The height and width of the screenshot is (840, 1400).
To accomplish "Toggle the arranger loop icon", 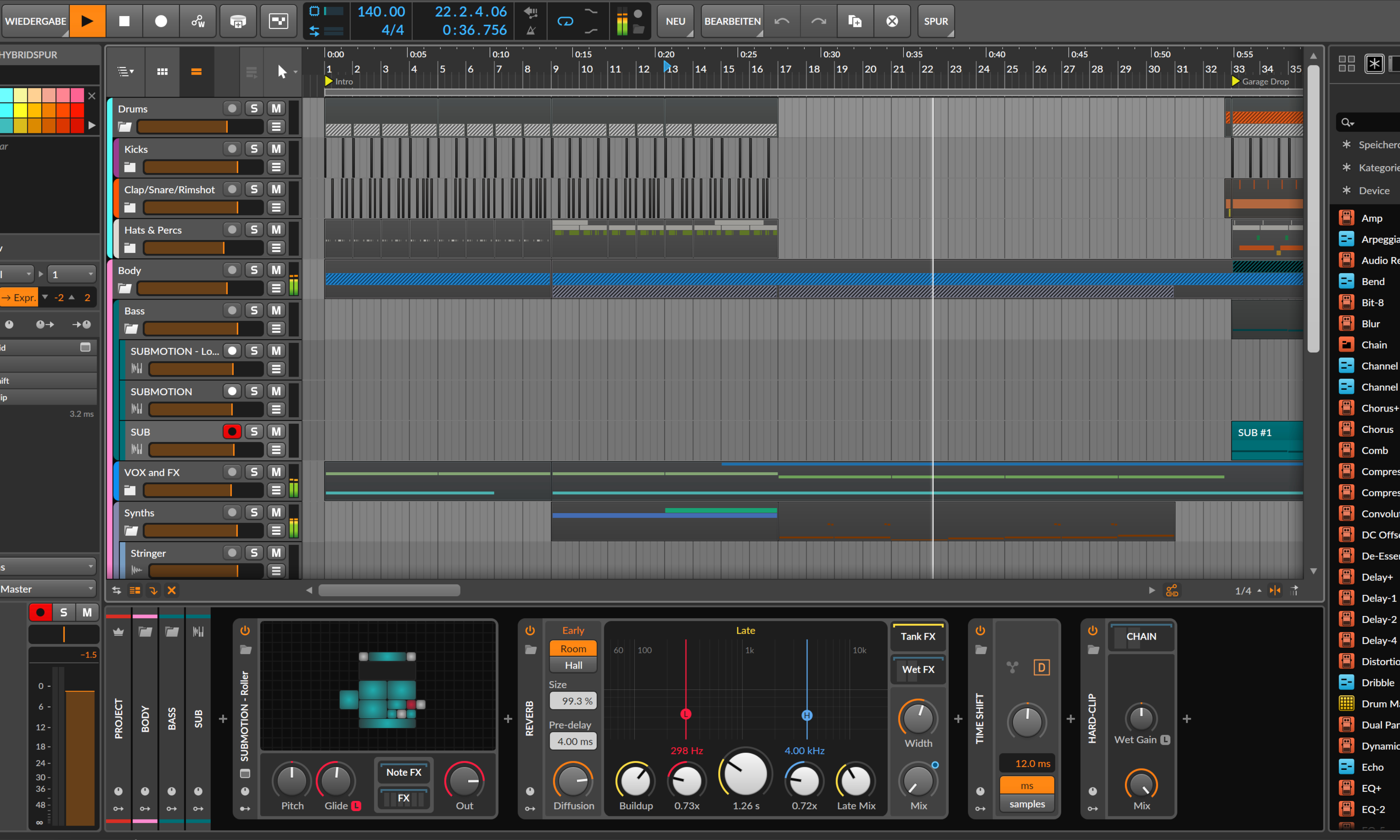I will tap(565, 21).
